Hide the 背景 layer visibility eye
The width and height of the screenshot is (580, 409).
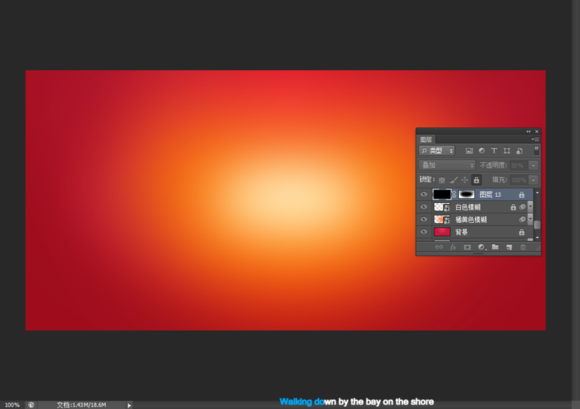pyautogui.click(x=424, y=232)
